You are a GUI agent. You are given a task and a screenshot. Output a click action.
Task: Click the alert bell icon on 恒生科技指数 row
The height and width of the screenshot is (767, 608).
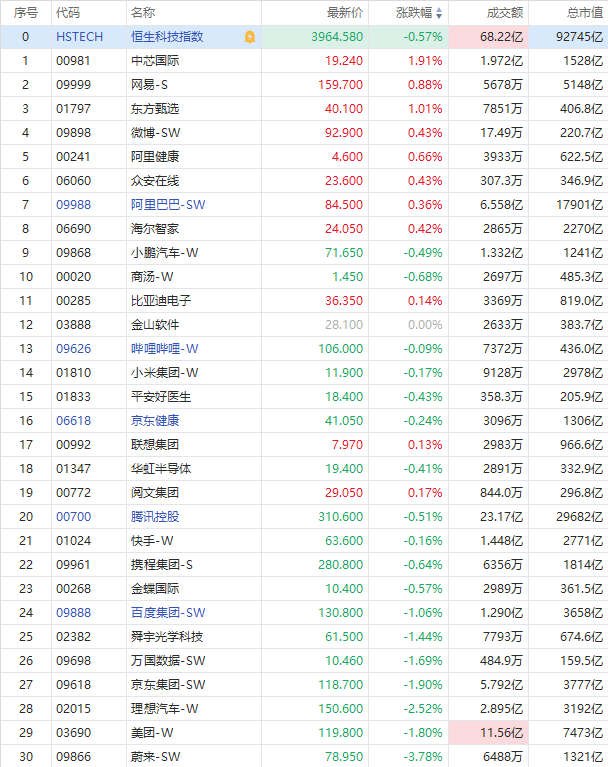pyautogui.click(x=250, y=37)
